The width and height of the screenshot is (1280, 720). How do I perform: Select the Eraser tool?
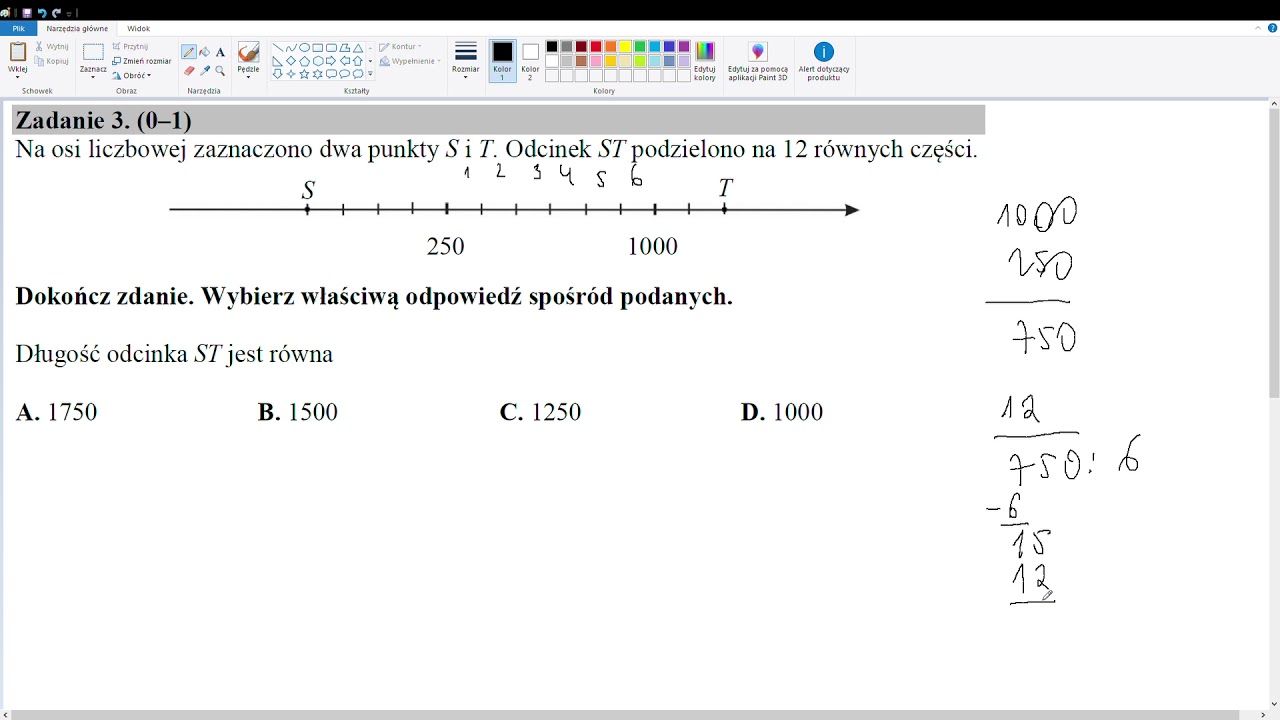[x=189, y=71]
